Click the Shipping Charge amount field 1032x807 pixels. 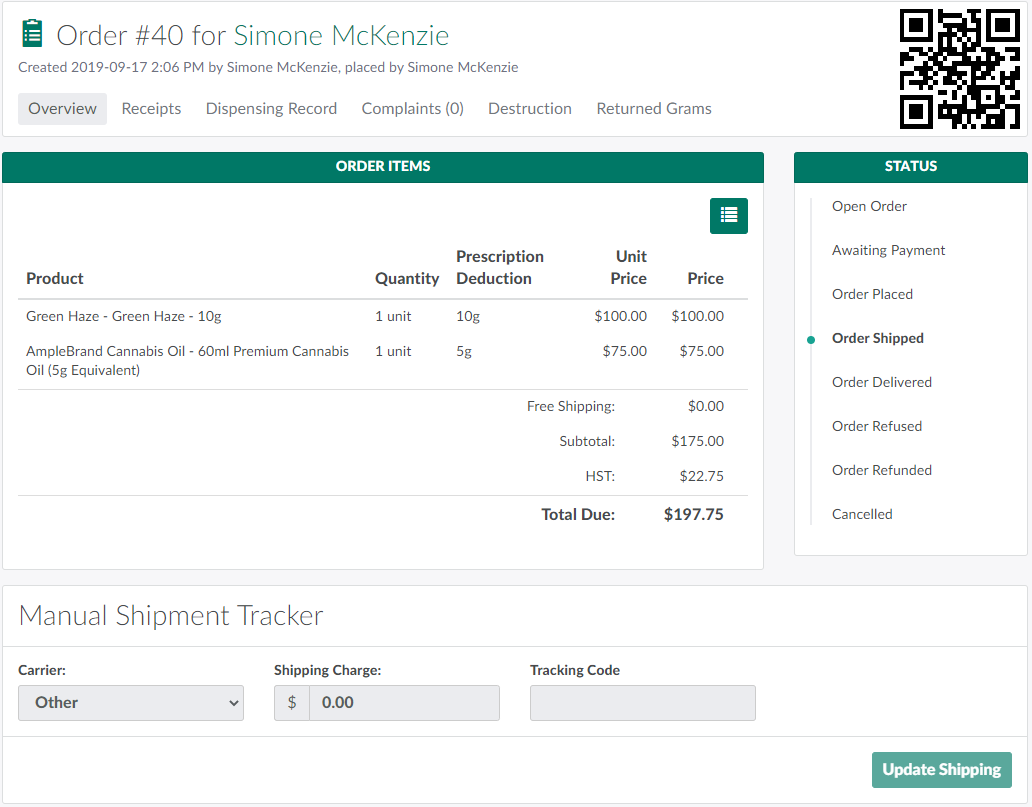coord(403,702)
